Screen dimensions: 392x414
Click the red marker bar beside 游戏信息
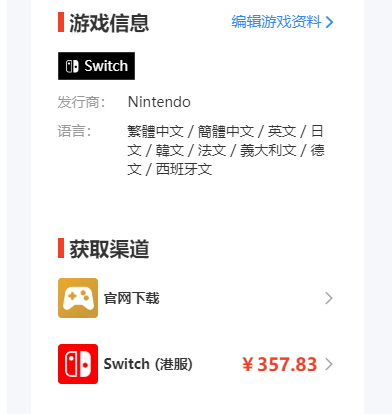[61, 22]
